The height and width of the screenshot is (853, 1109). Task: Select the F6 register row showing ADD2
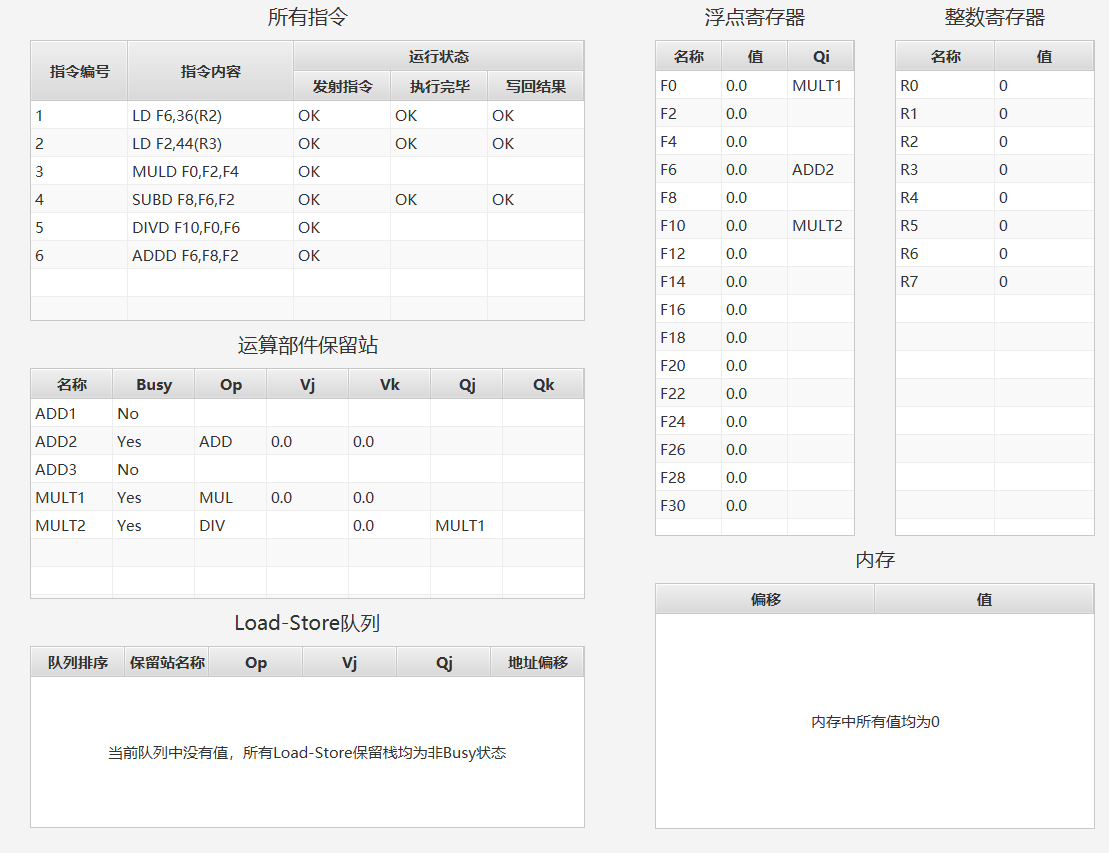tap(688, 169)
